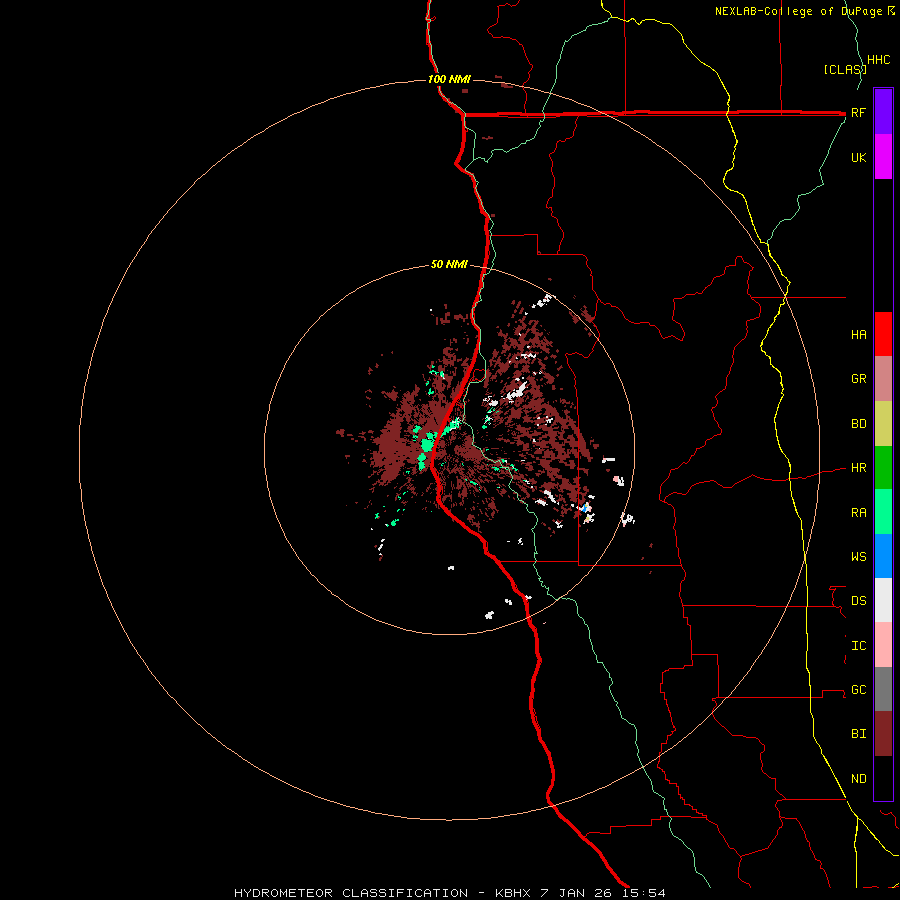Select the IC pink legend swatch
This screenshot has height=900, width=900.
(883, 645)
